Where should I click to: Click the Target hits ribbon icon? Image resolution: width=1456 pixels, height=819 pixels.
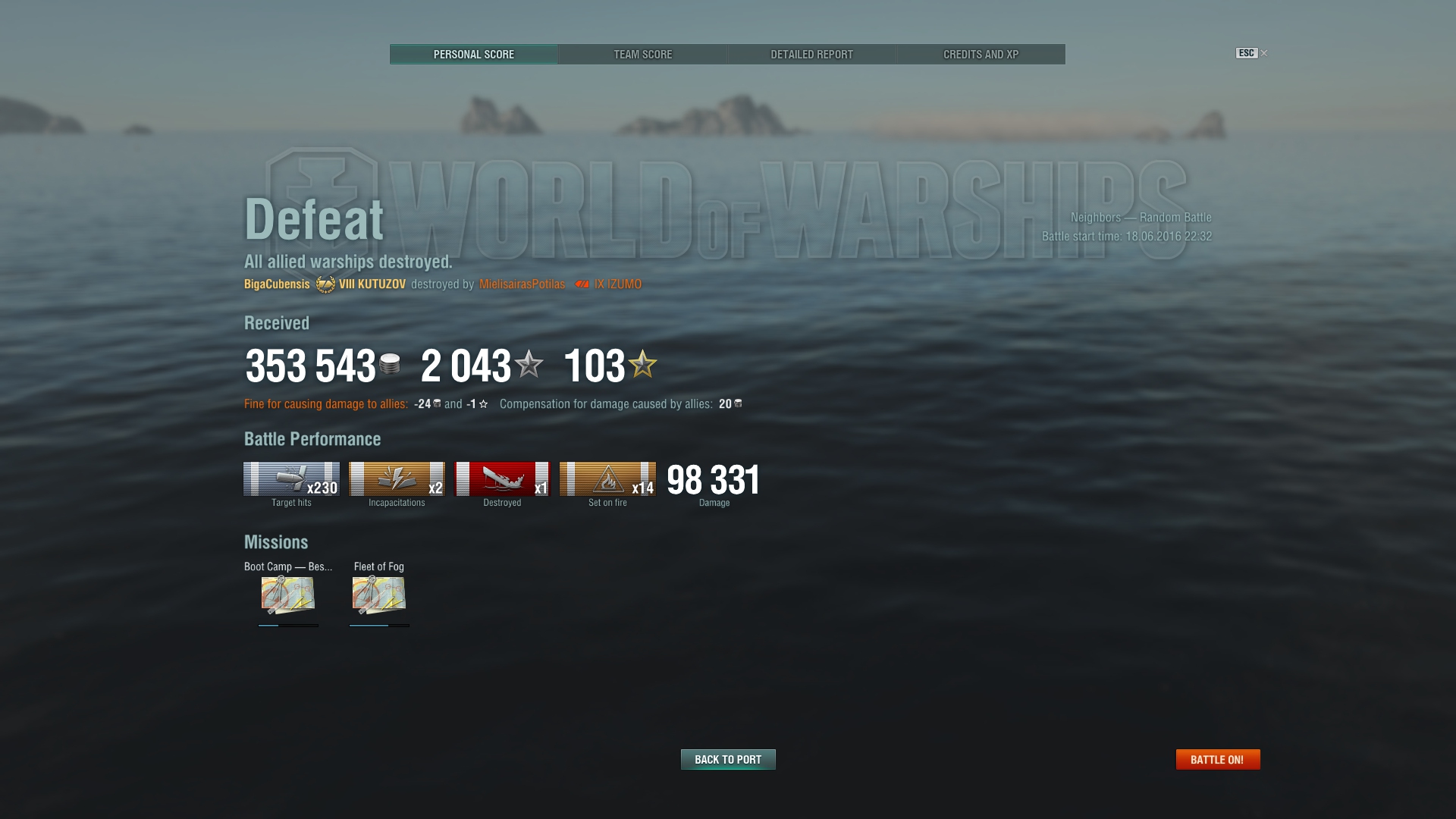click(291, 479)
